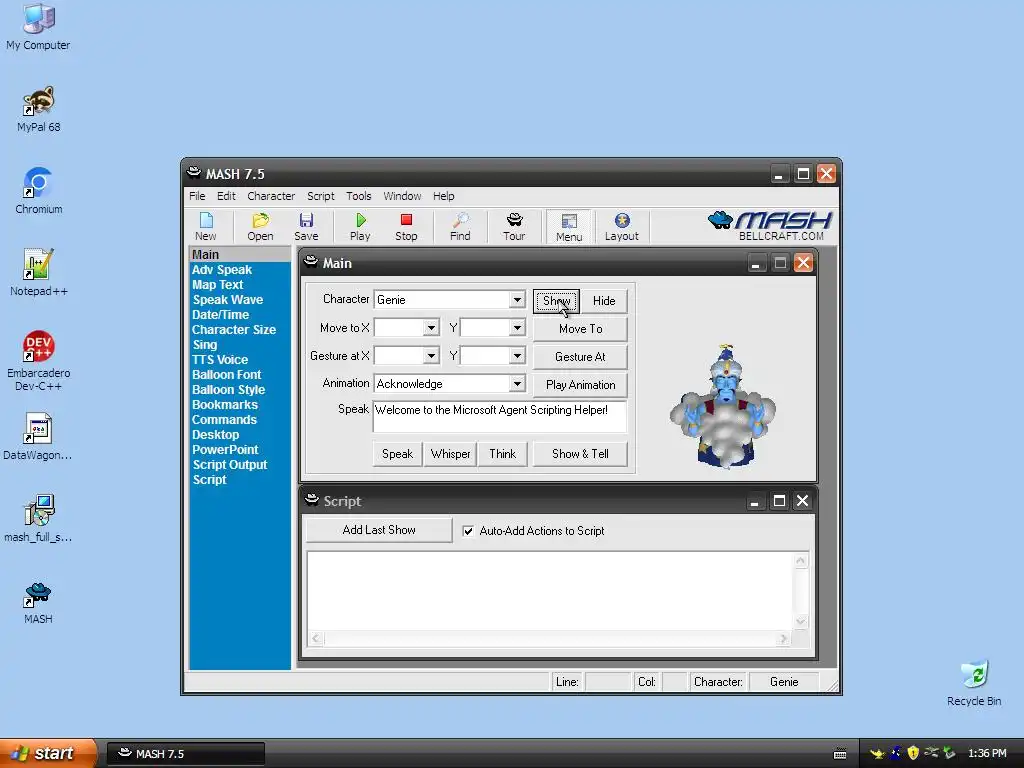Click the Show button

tap(556, 301)
